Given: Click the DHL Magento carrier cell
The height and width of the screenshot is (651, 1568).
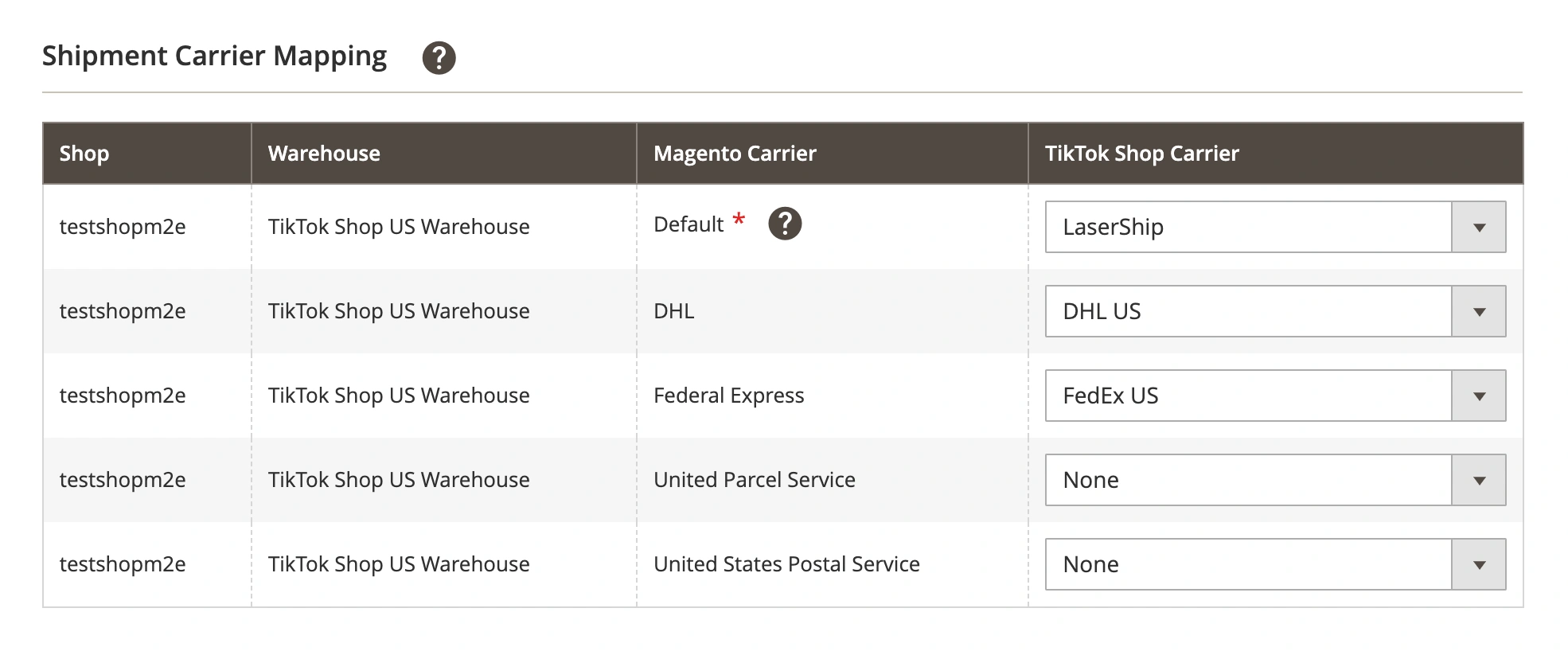Looking at the screenshot, I should (x=674, y=311).
